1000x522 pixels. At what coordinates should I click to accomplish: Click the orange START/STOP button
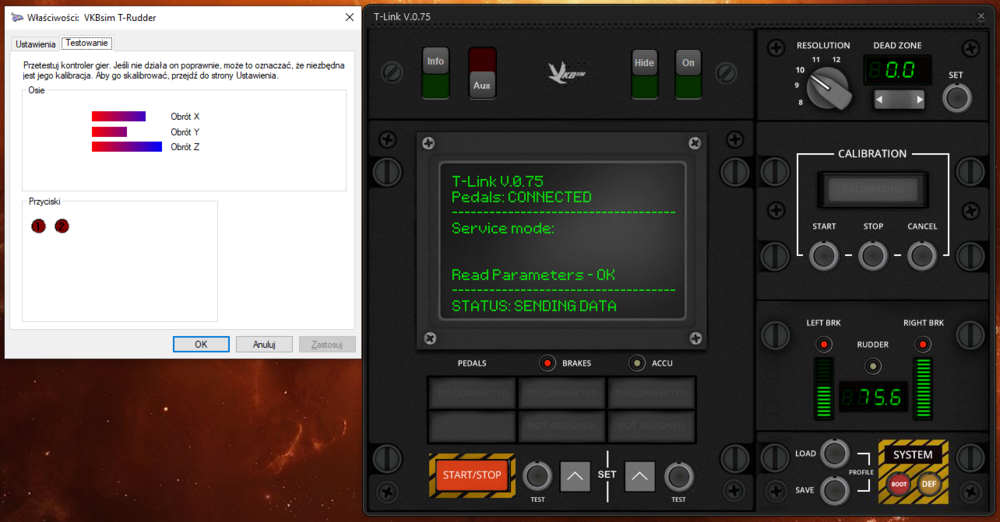click(472, 475)
